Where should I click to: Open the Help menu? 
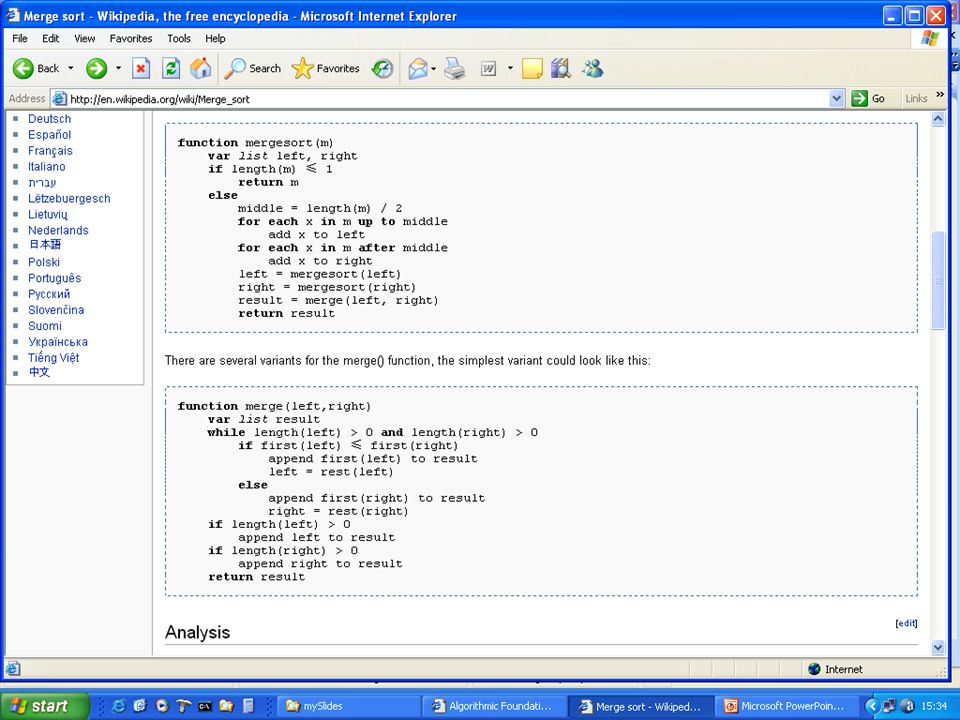[x=215, y=38]
